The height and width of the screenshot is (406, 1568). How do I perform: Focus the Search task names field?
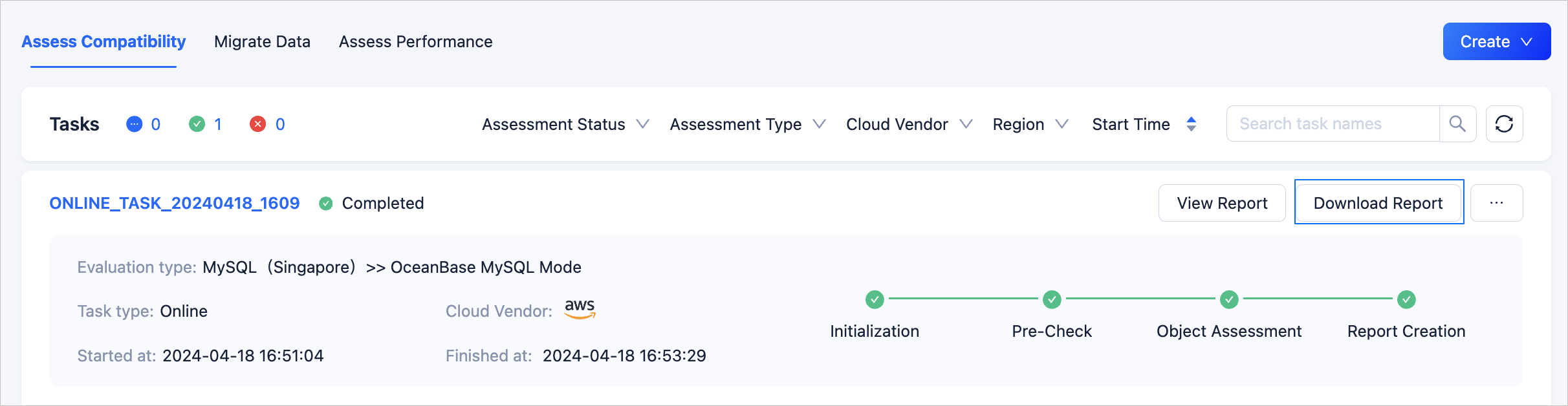point(1333,123)
